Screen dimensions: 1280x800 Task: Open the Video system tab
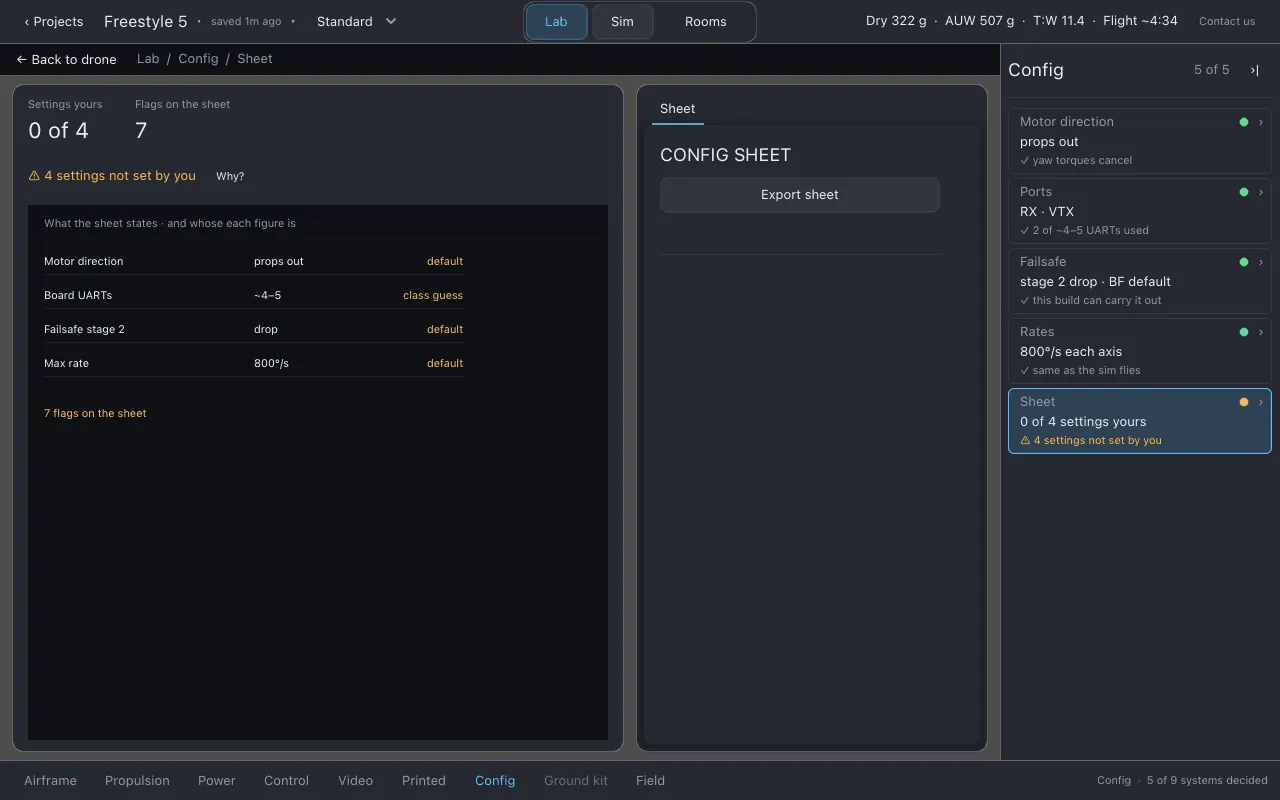pos(355,781)
